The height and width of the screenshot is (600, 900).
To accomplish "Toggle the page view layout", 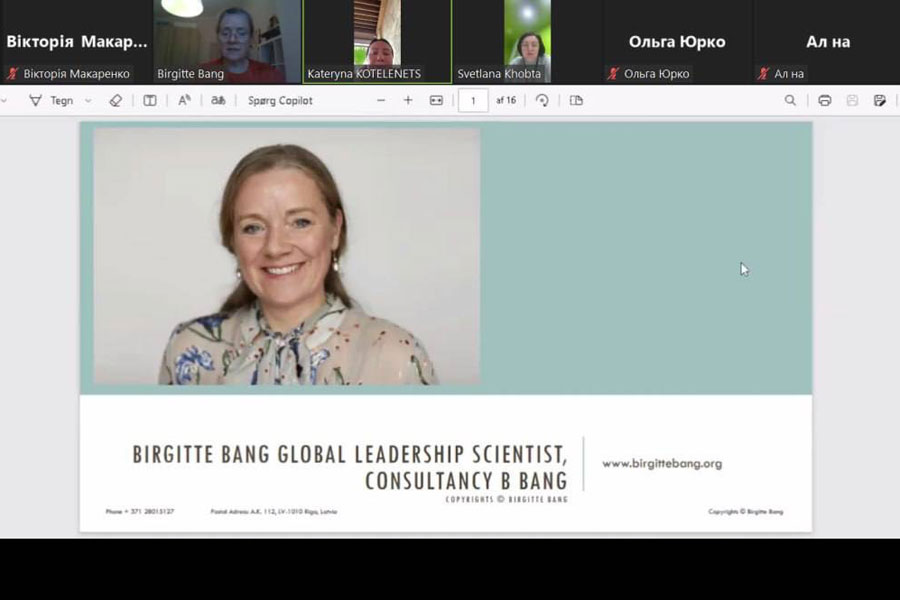I will [576, 100].
